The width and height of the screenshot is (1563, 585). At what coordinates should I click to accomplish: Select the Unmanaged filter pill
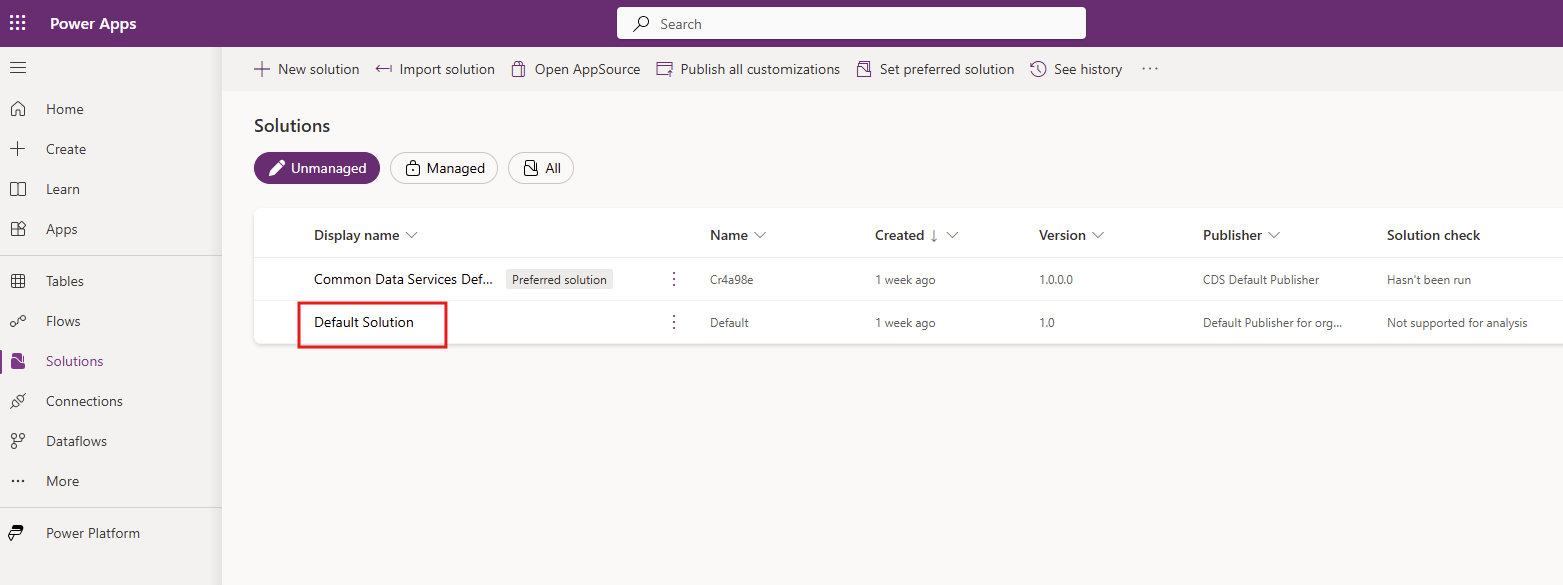pyautogui.click(x=317, y=168)
